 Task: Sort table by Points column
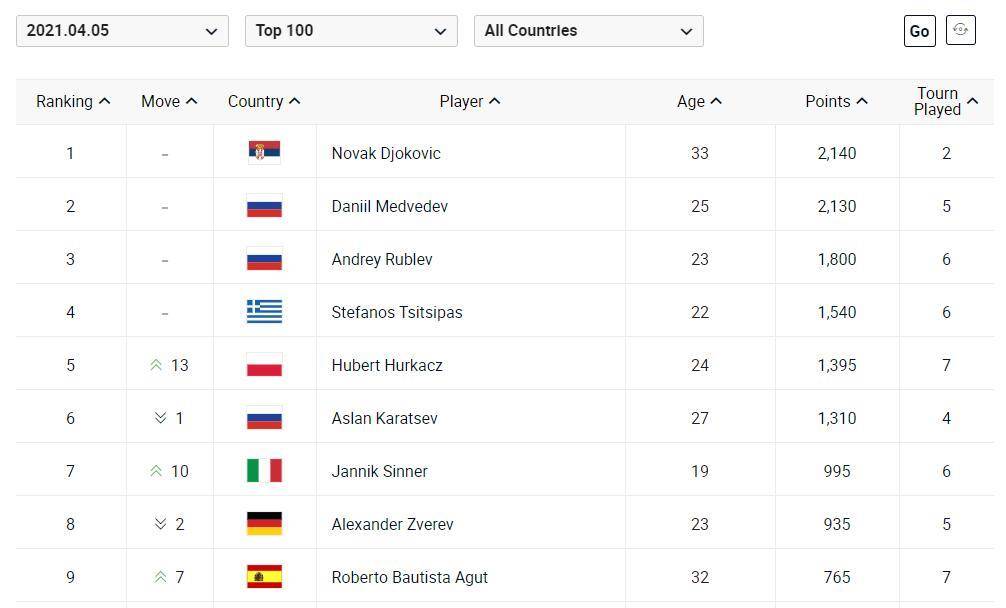[x=836, y=101]
